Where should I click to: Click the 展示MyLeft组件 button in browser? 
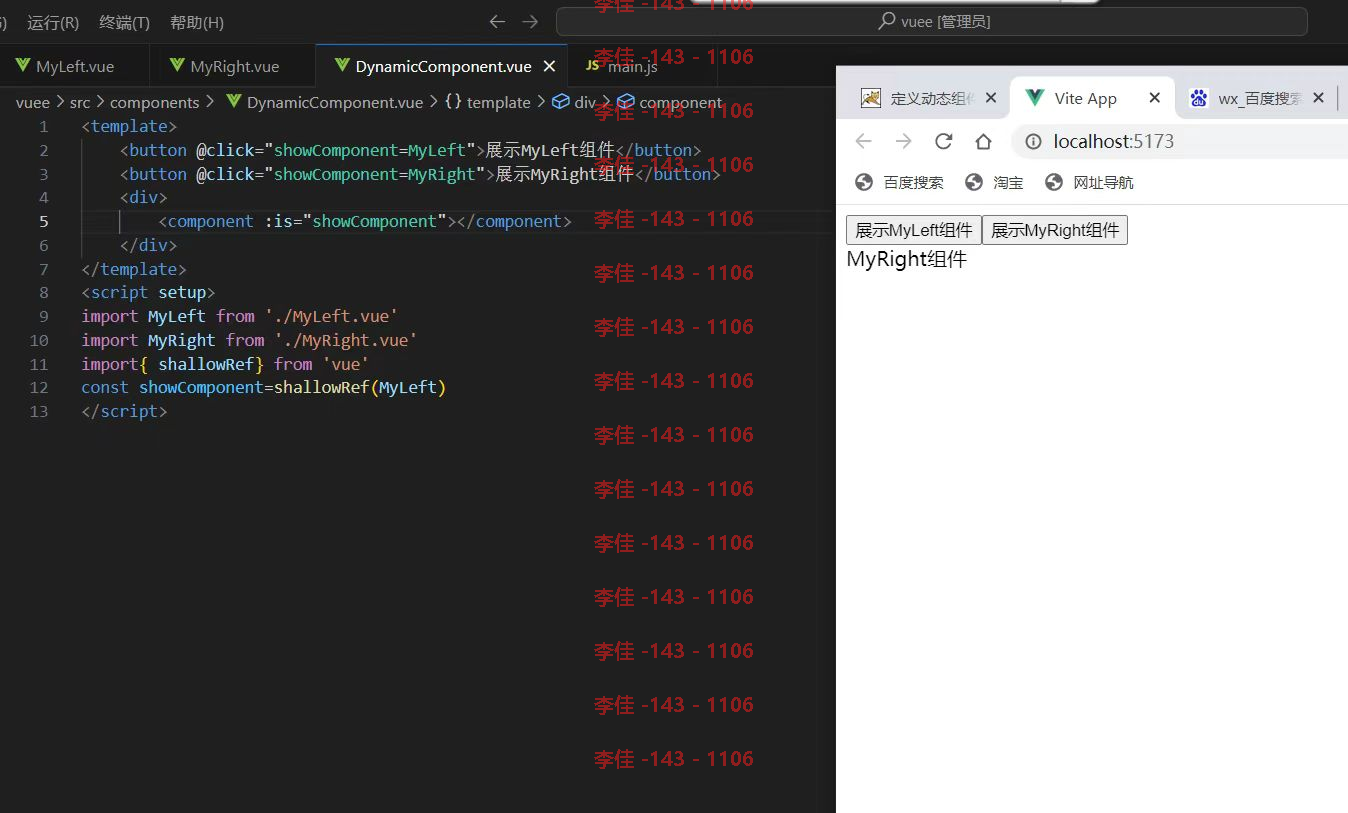(x=914, y=230)
